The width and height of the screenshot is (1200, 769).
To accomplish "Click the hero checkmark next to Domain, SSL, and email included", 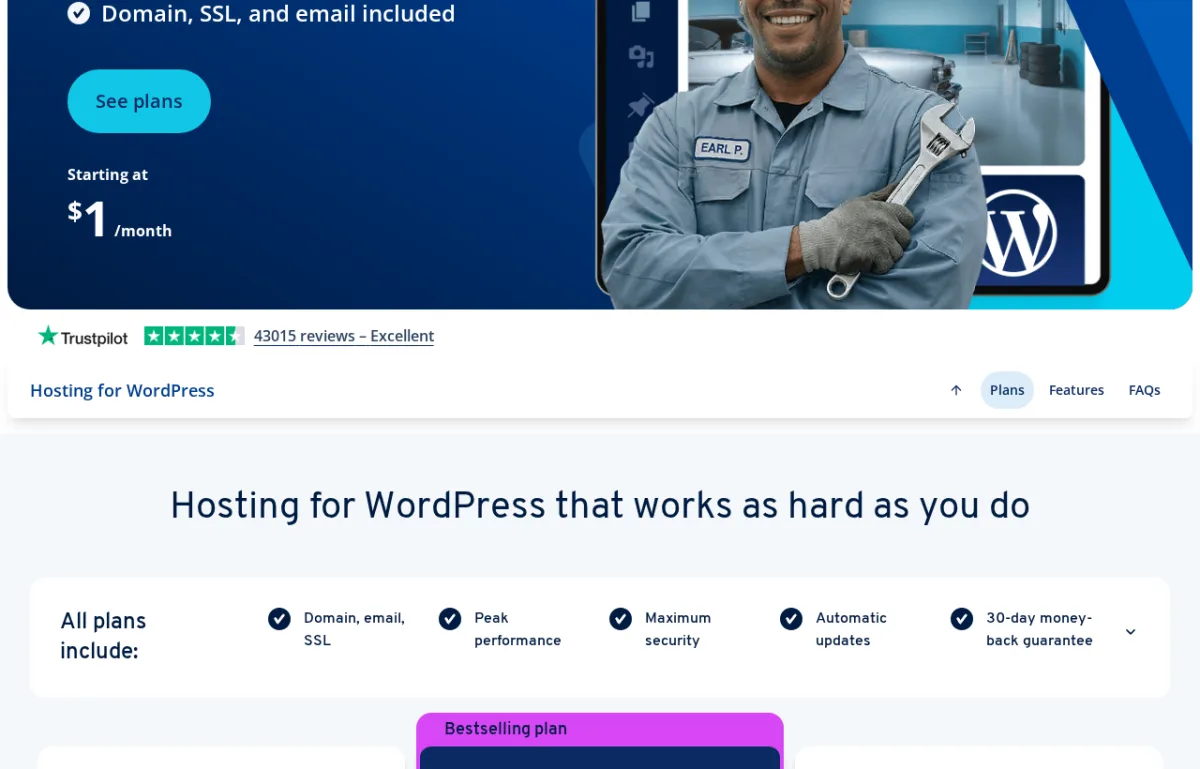I will point(79,13).
